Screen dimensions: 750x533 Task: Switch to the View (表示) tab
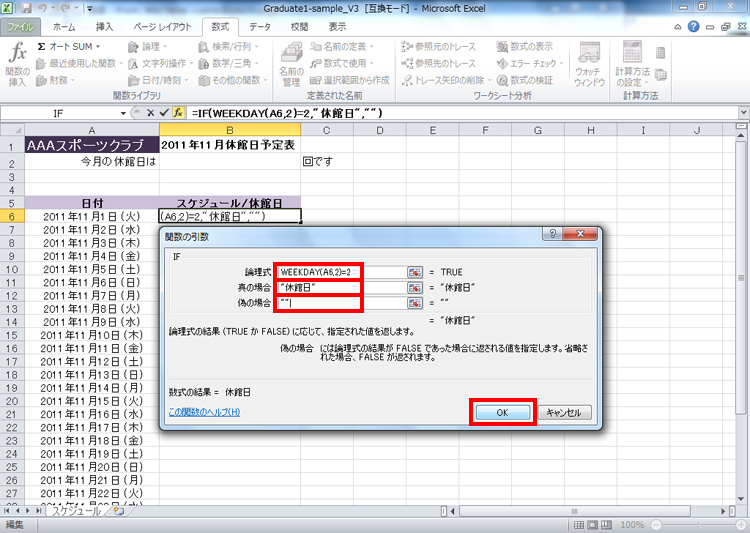[x=337, y=27]
